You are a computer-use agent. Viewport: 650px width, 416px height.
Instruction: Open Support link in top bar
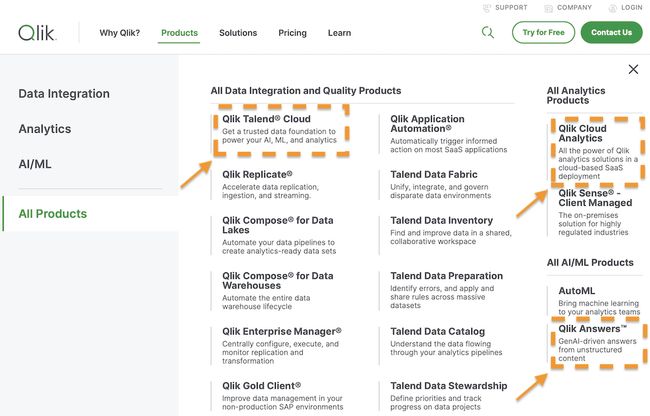506,7
